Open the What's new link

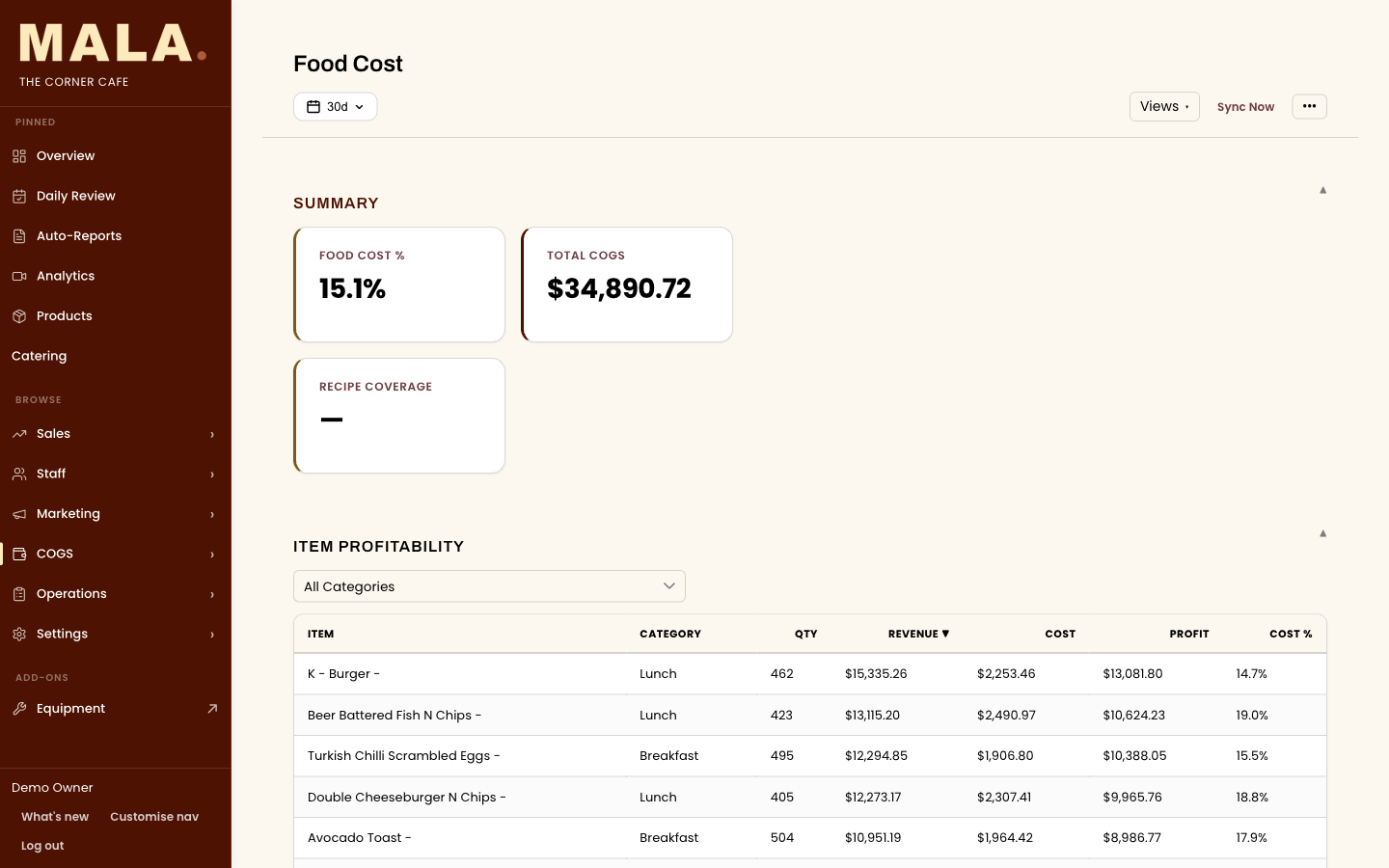[x=55, y=817]
